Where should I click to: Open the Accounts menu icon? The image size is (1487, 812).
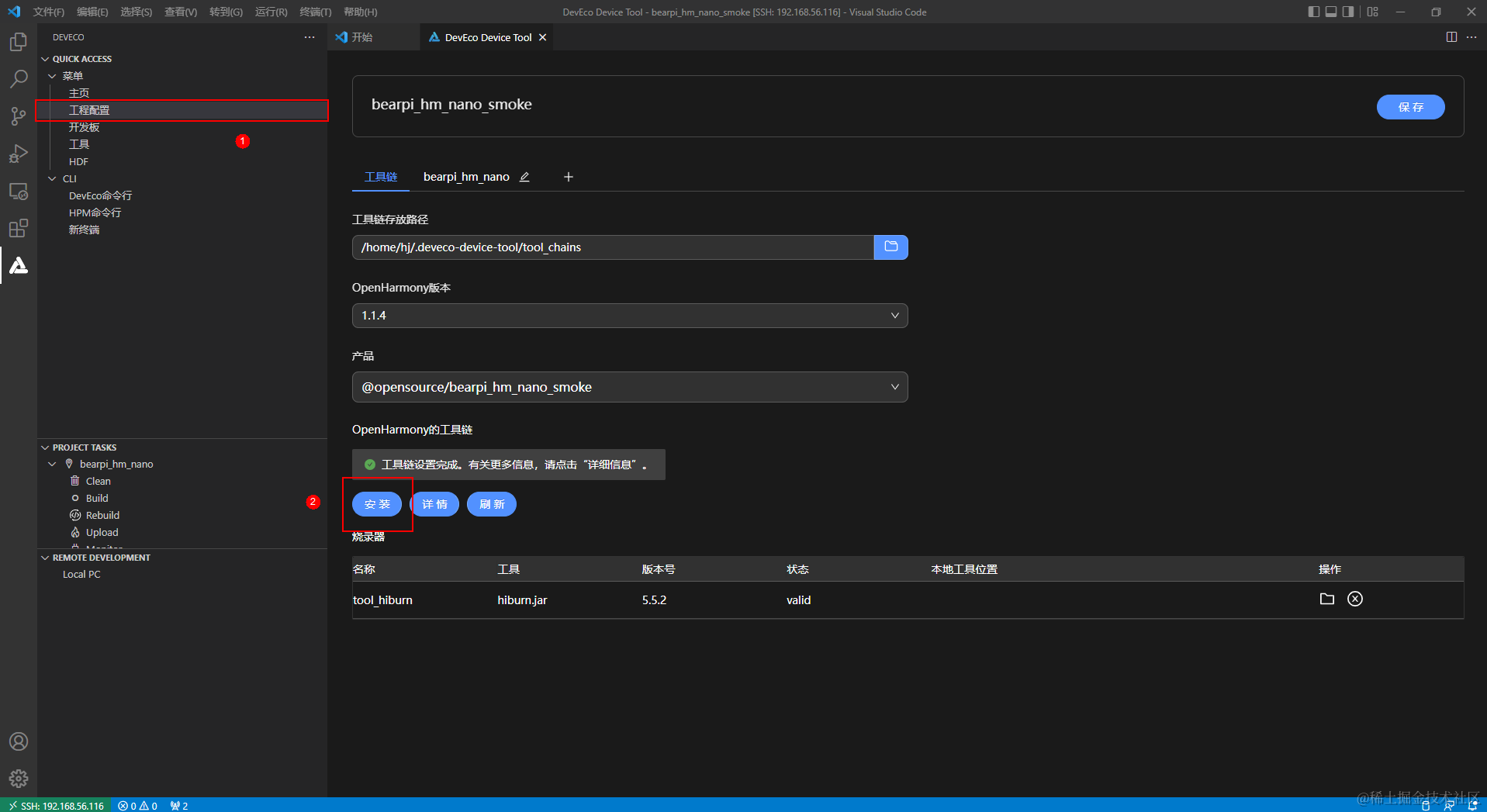pyautogui.click(x=19, y=741)
